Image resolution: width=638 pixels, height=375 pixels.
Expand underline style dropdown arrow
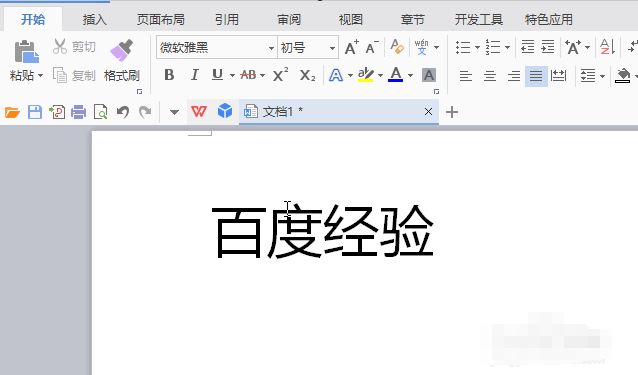tap(232, 76)
